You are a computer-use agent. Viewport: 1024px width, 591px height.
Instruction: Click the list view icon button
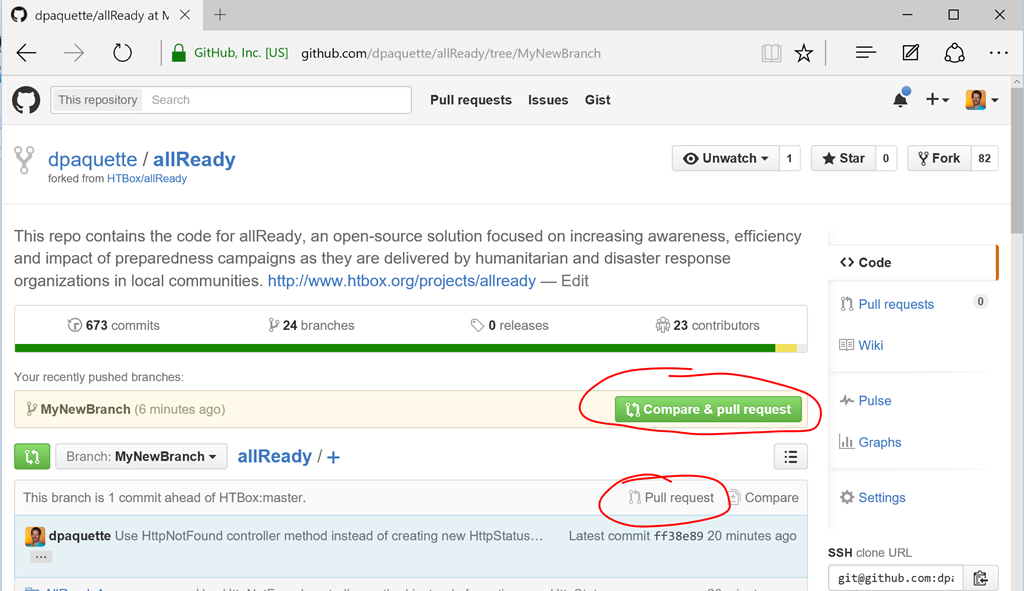pos(790,457)
